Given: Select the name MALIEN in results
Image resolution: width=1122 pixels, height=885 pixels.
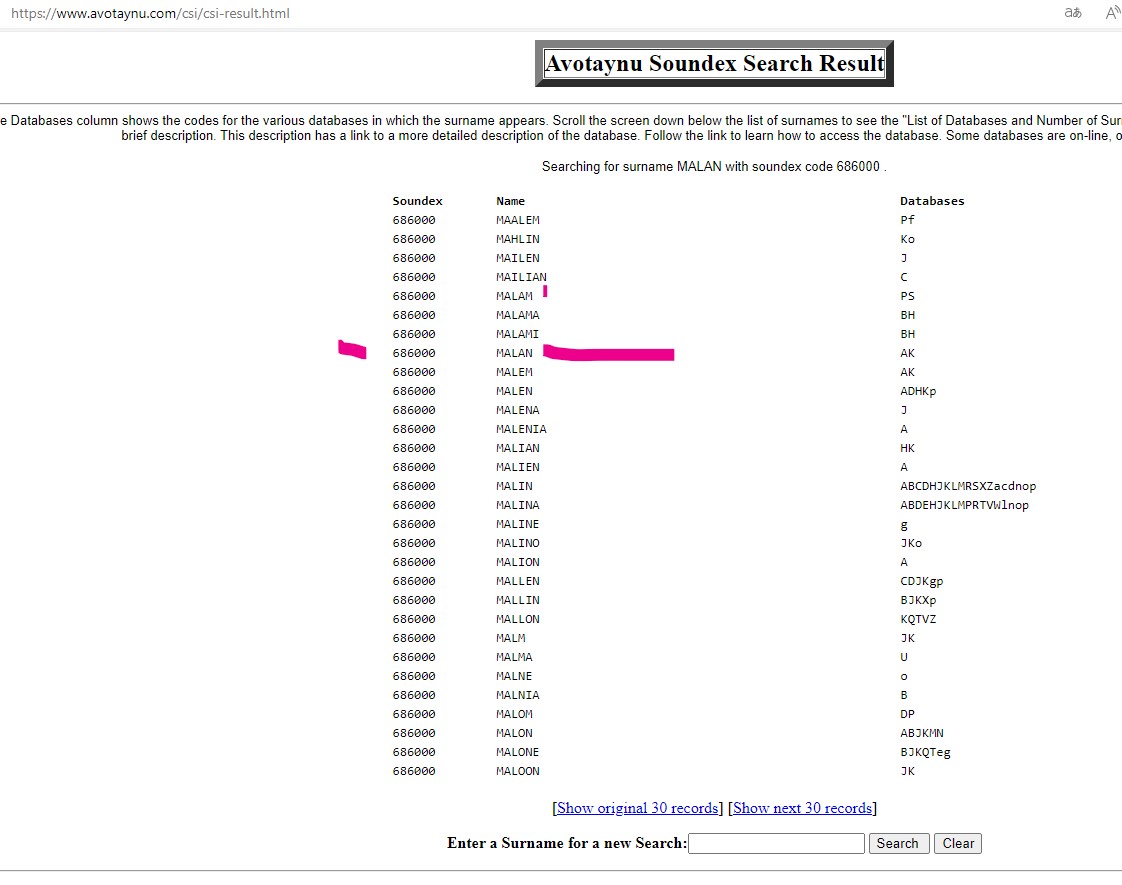Looking at the screenshot, I should (x=517, y=467).
